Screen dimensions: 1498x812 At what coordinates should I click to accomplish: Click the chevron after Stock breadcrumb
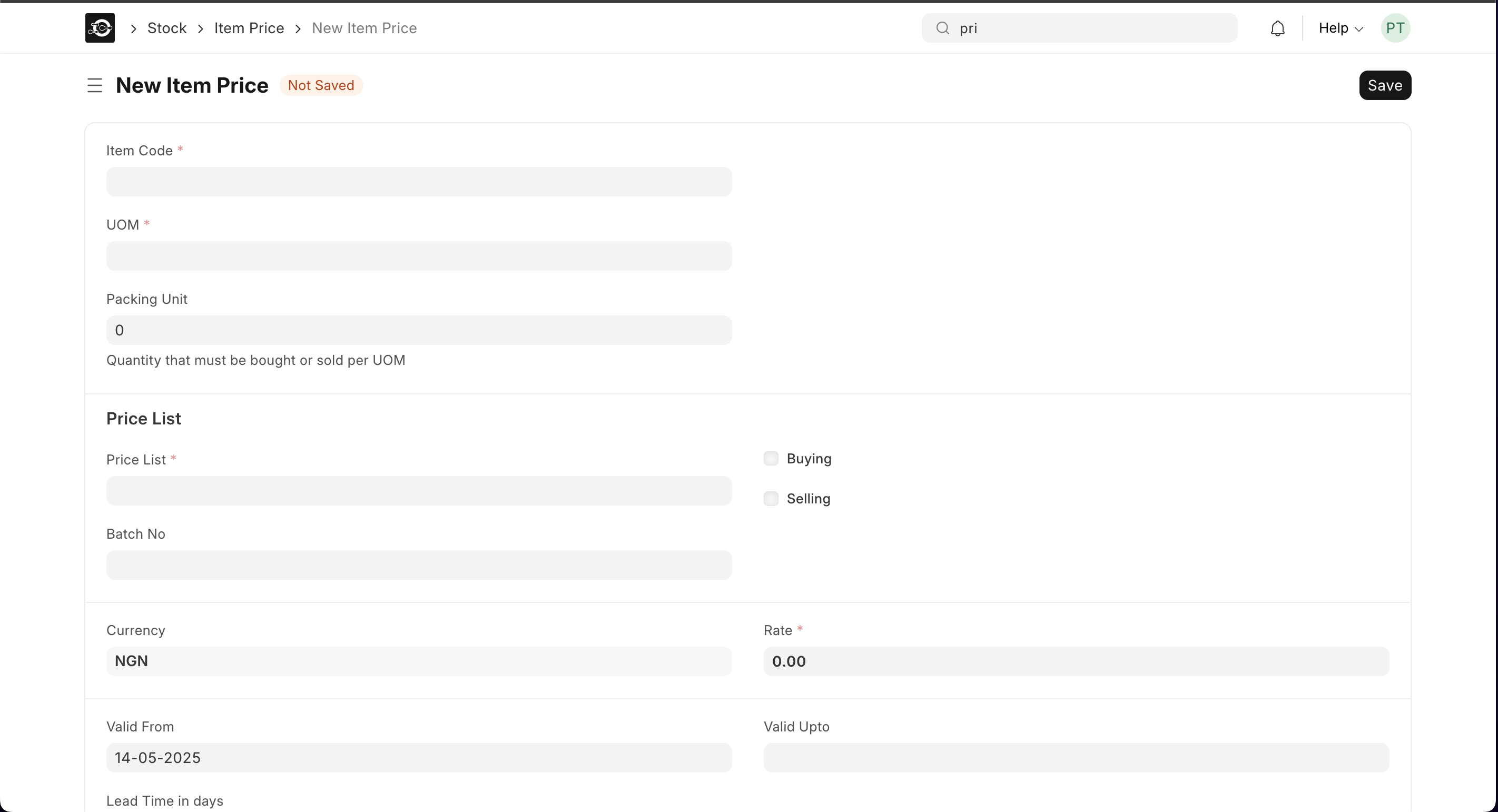(201, 28)
